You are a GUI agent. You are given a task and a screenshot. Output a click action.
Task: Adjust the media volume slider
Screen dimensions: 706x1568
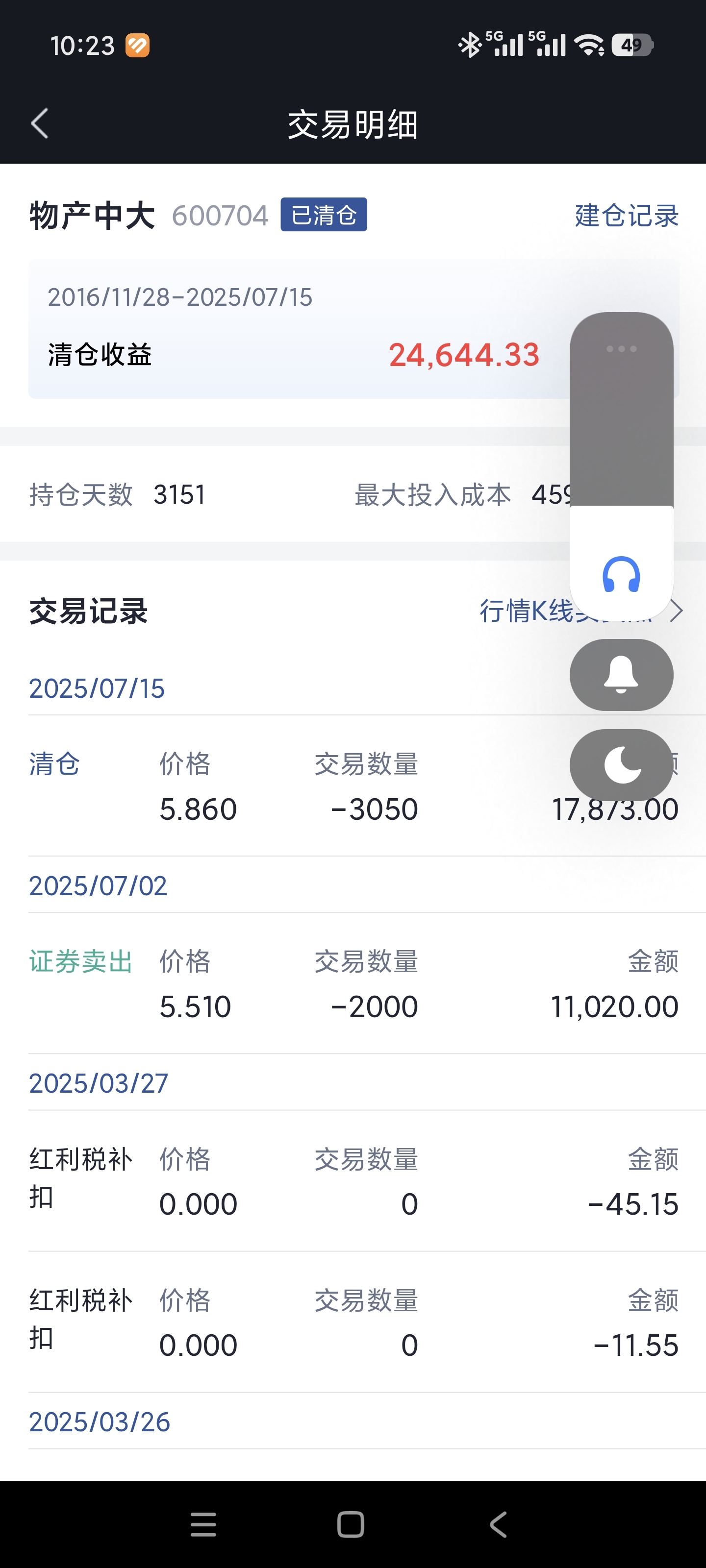coord(621,426)
